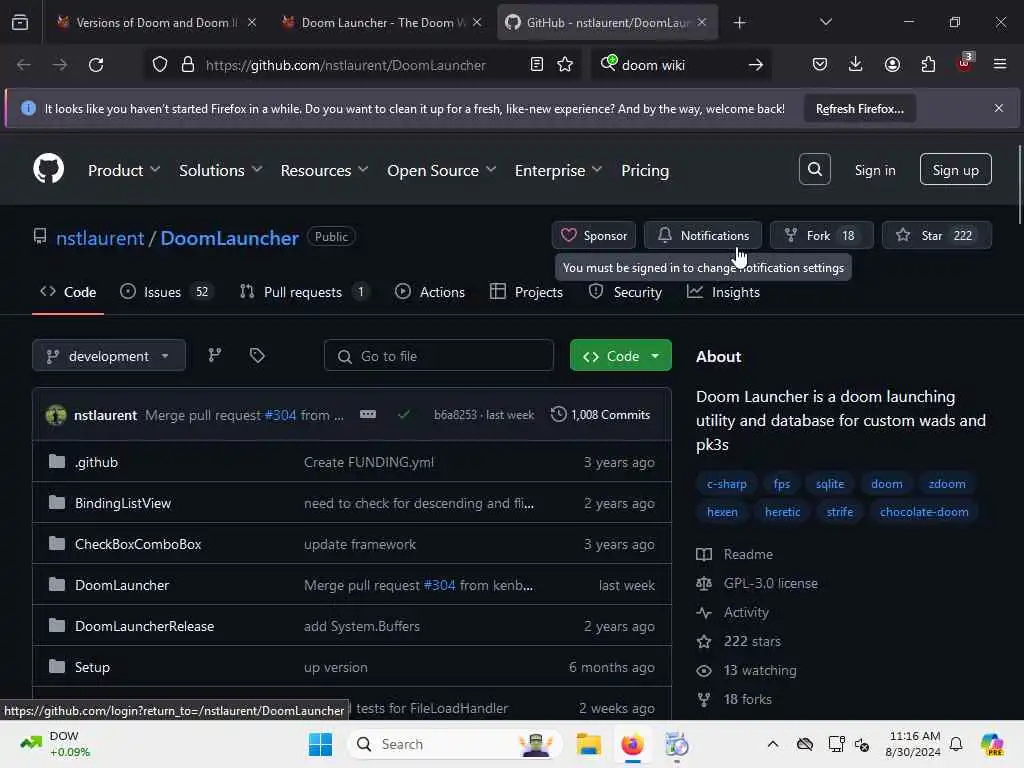This screenshot has width=1024, height=768.
Task: Expand the Enterprise menu
Action: point(558,170)
